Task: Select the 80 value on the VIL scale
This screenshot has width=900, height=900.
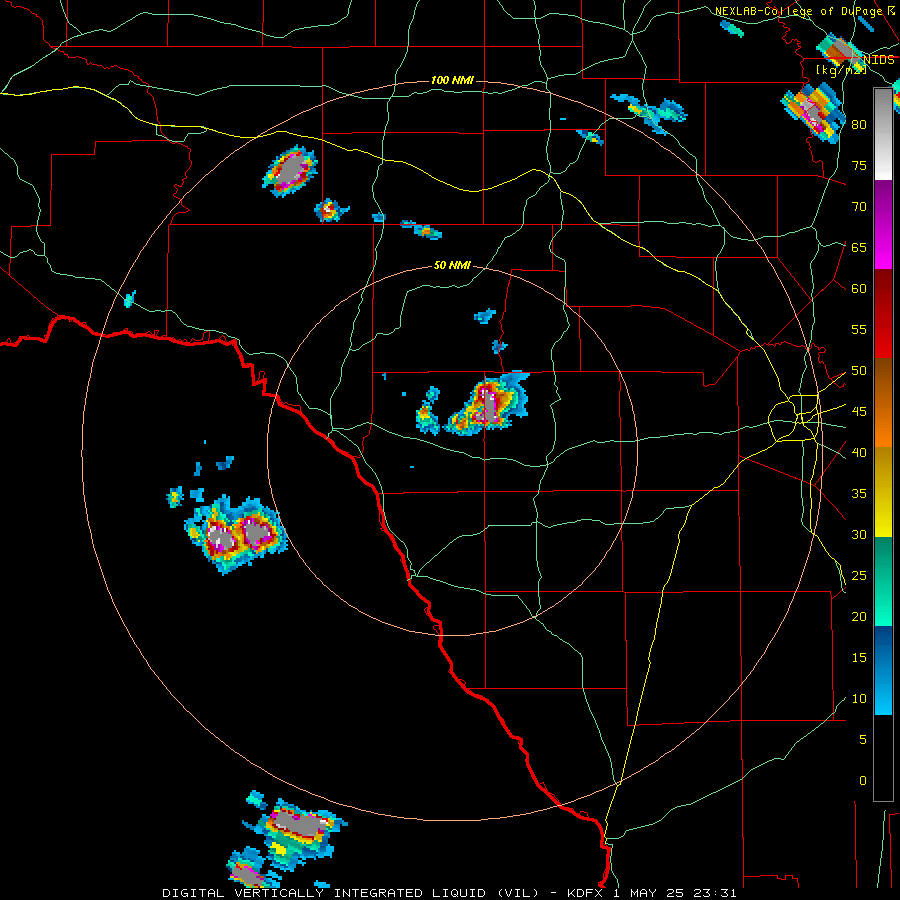Action: (859, 125)
